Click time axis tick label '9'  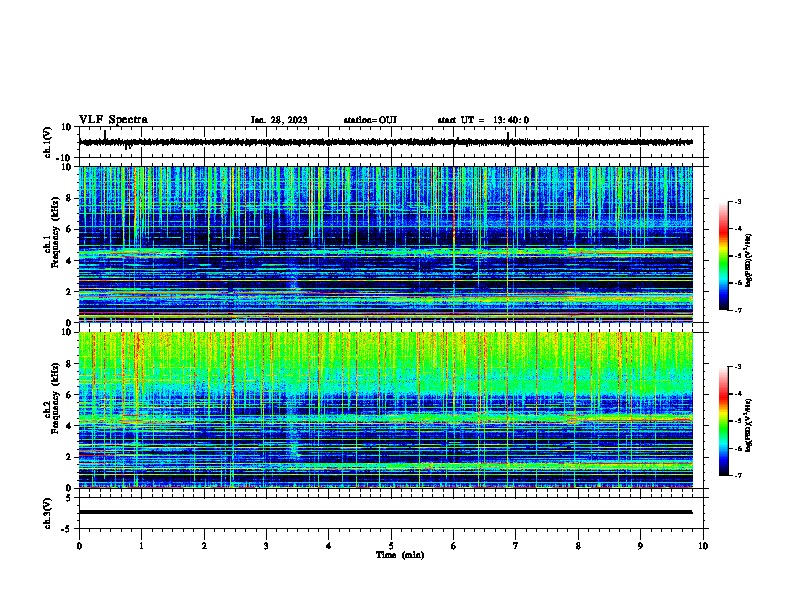(640, 545)
